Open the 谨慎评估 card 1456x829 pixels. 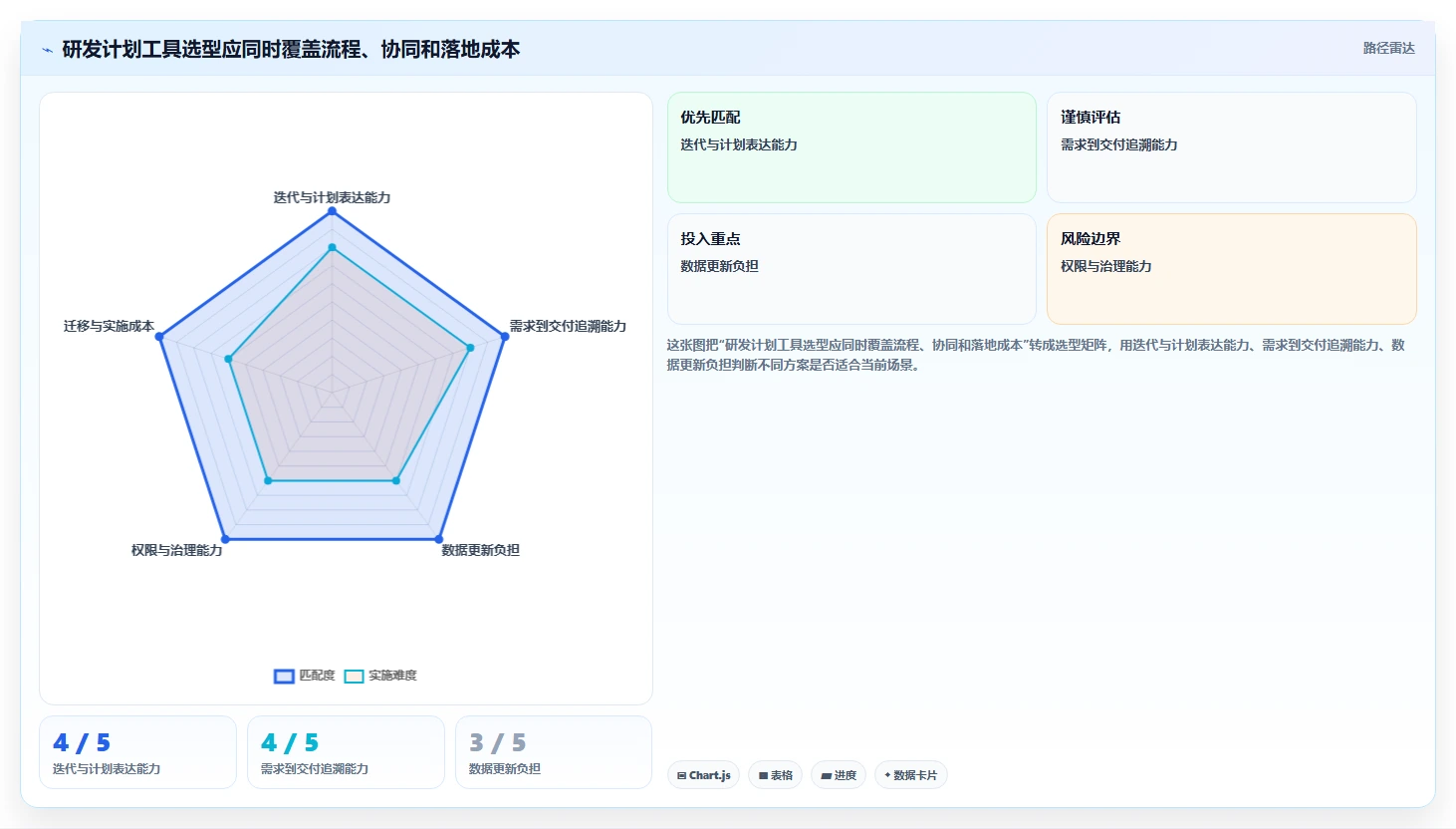click(x=1231, y=147)
